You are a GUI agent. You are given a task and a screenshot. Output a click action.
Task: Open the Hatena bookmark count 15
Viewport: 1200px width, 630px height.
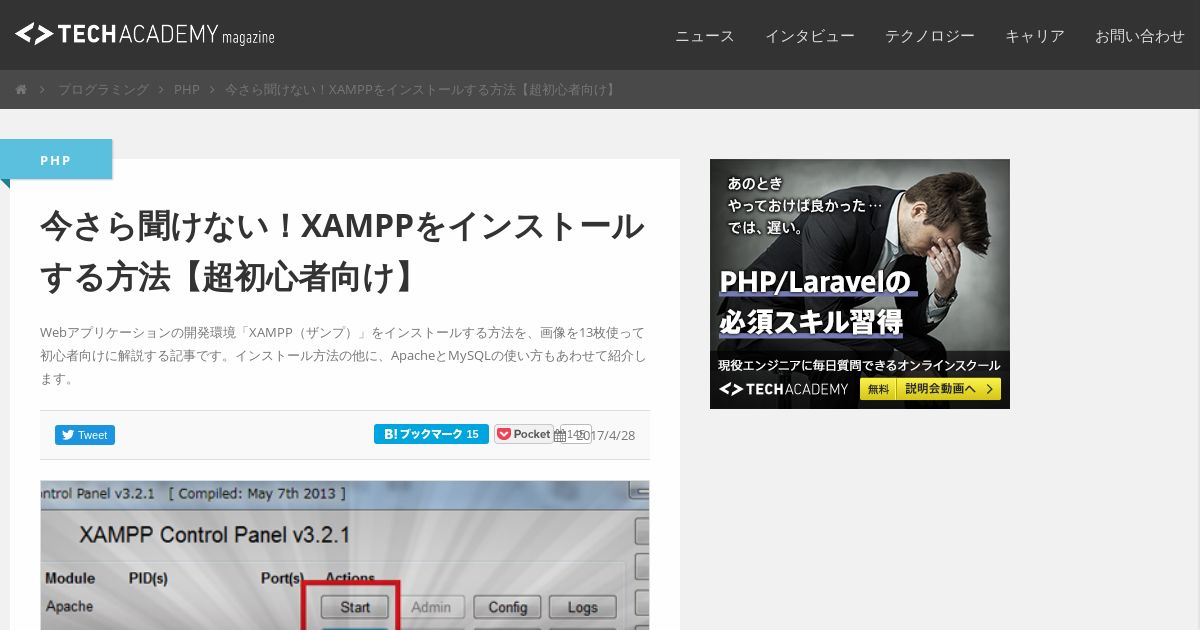click(473, 434)
